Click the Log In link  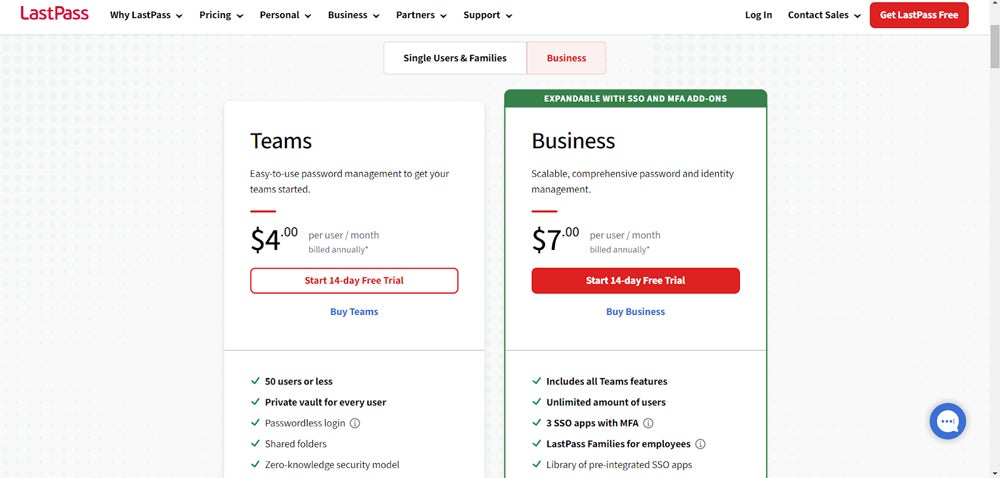(x=758, y=15)
